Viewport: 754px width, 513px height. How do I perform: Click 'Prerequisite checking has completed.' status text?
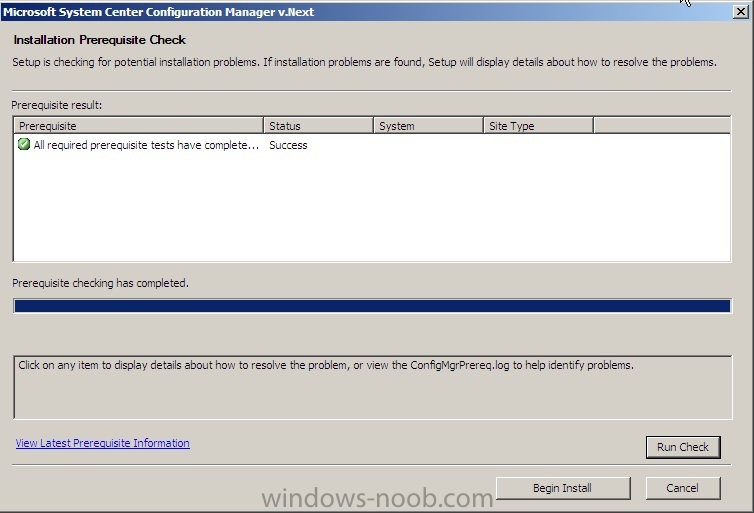point(101,283)
